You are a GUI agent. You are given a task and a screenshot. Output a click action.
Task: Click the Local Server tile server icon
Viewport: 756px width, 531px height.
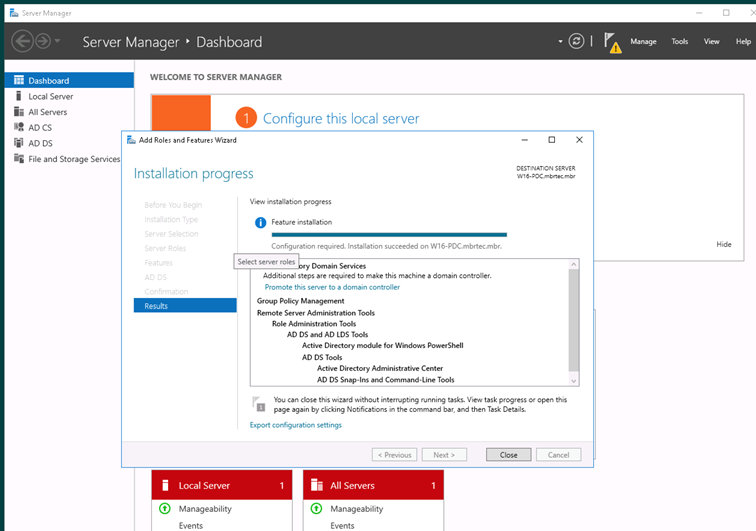165,485
